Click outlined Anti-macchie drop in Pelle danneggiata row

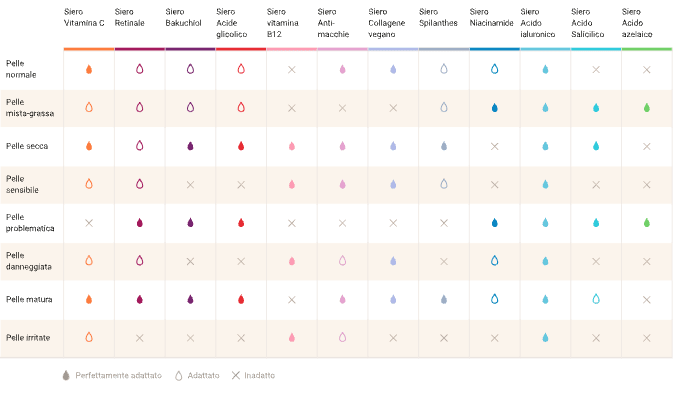click(343, 261)
